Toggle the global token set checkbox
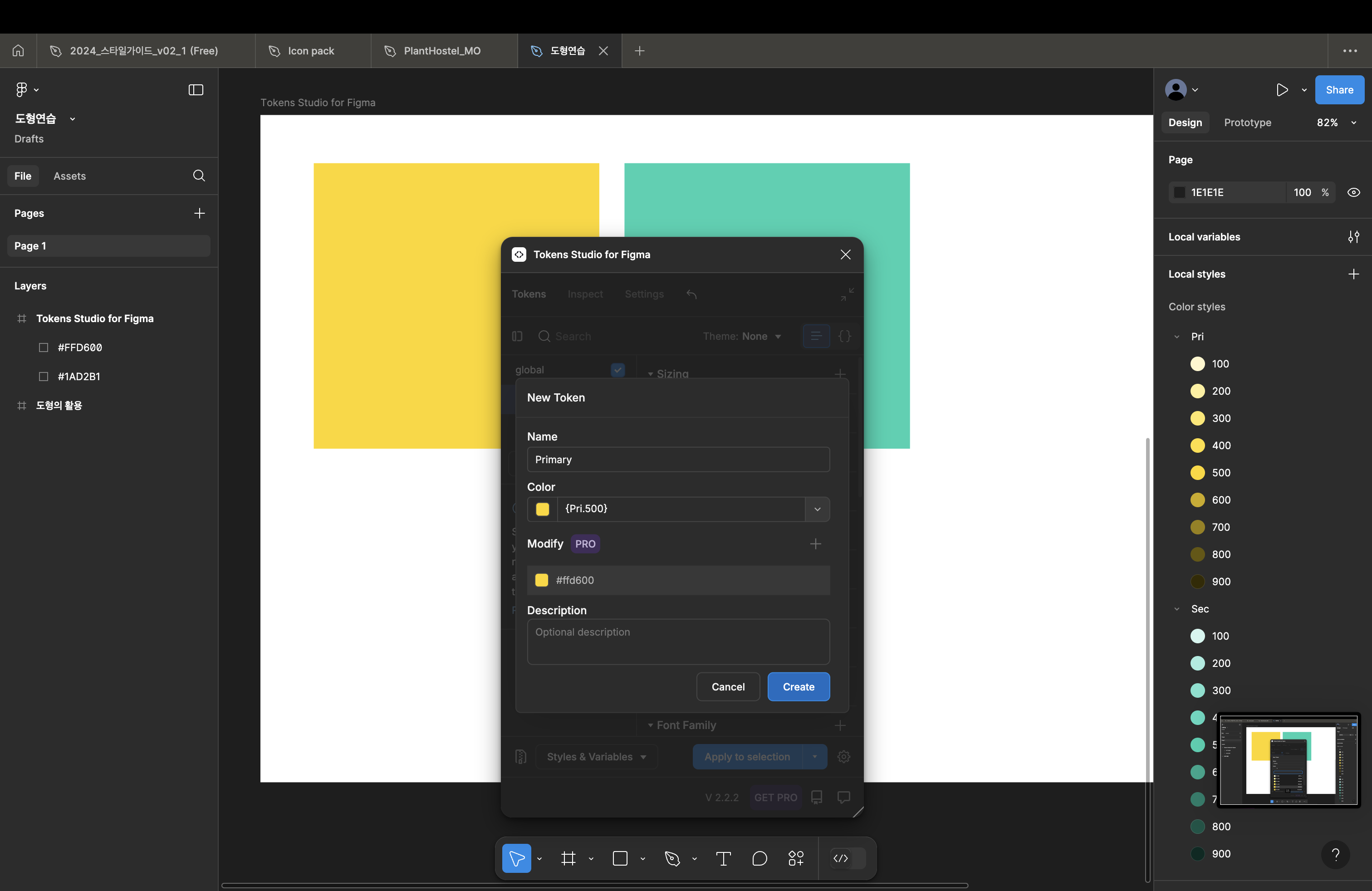Screen dimensions: 1372x891 (618, 370)
